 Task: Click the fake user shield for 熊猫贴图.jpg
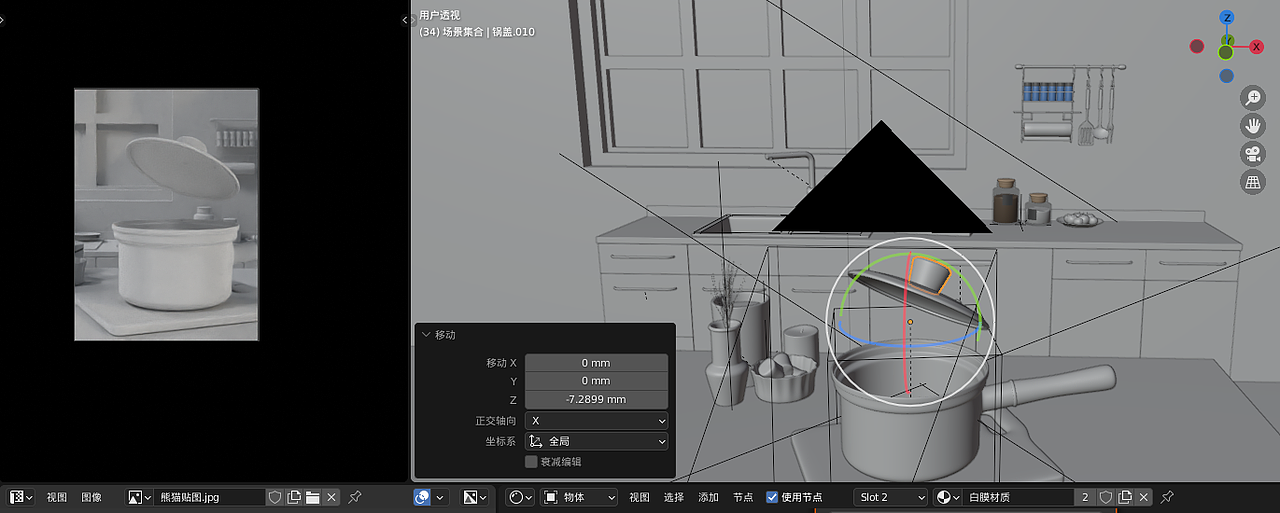point(275,497)
